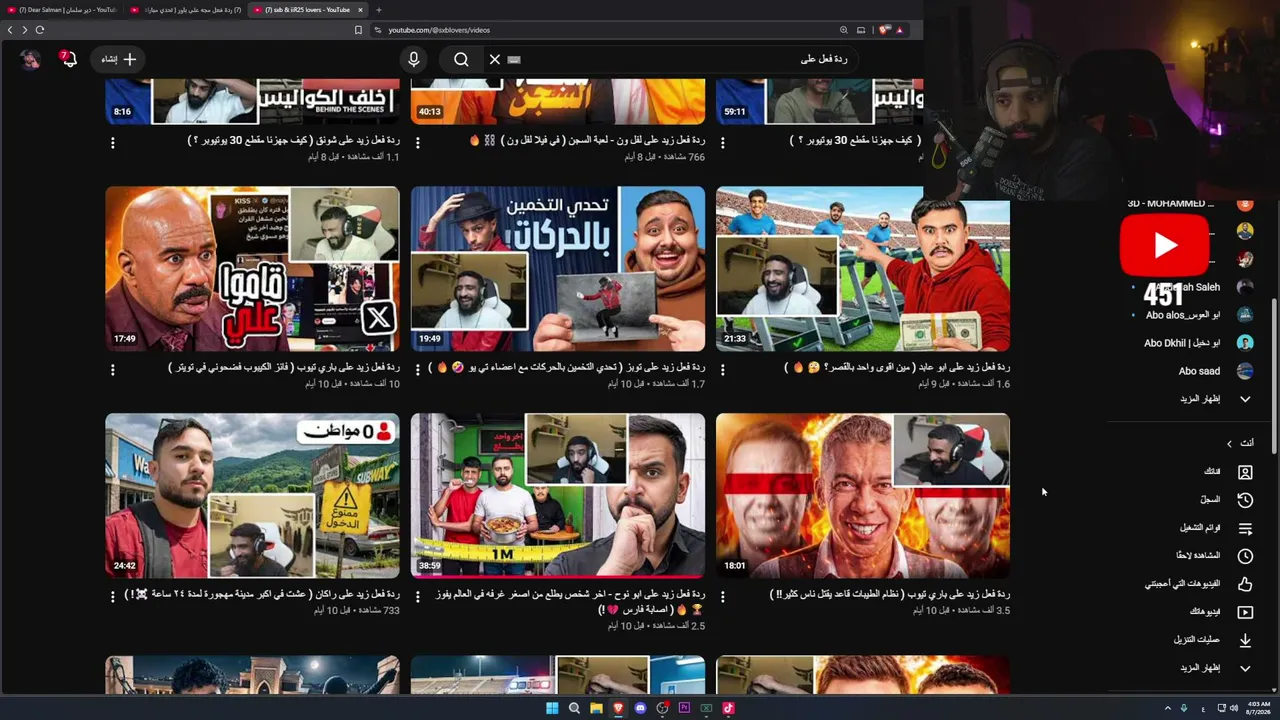This screenshot has width=1280, height=720.
Task: Click the title of the 17:49 video
Action: (x=284, y=367)
